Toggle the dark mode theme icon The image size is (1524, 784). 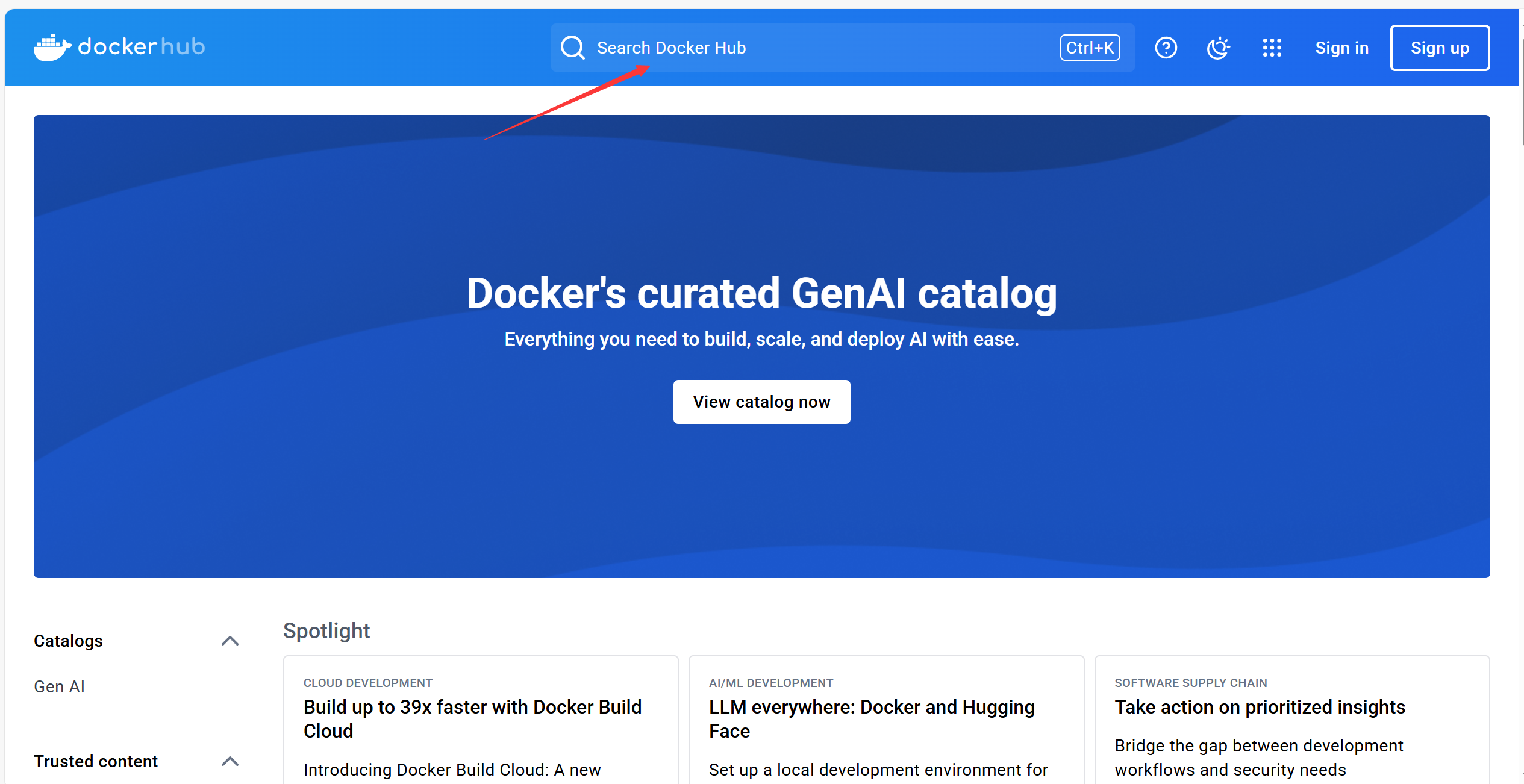click(1218, 48)
